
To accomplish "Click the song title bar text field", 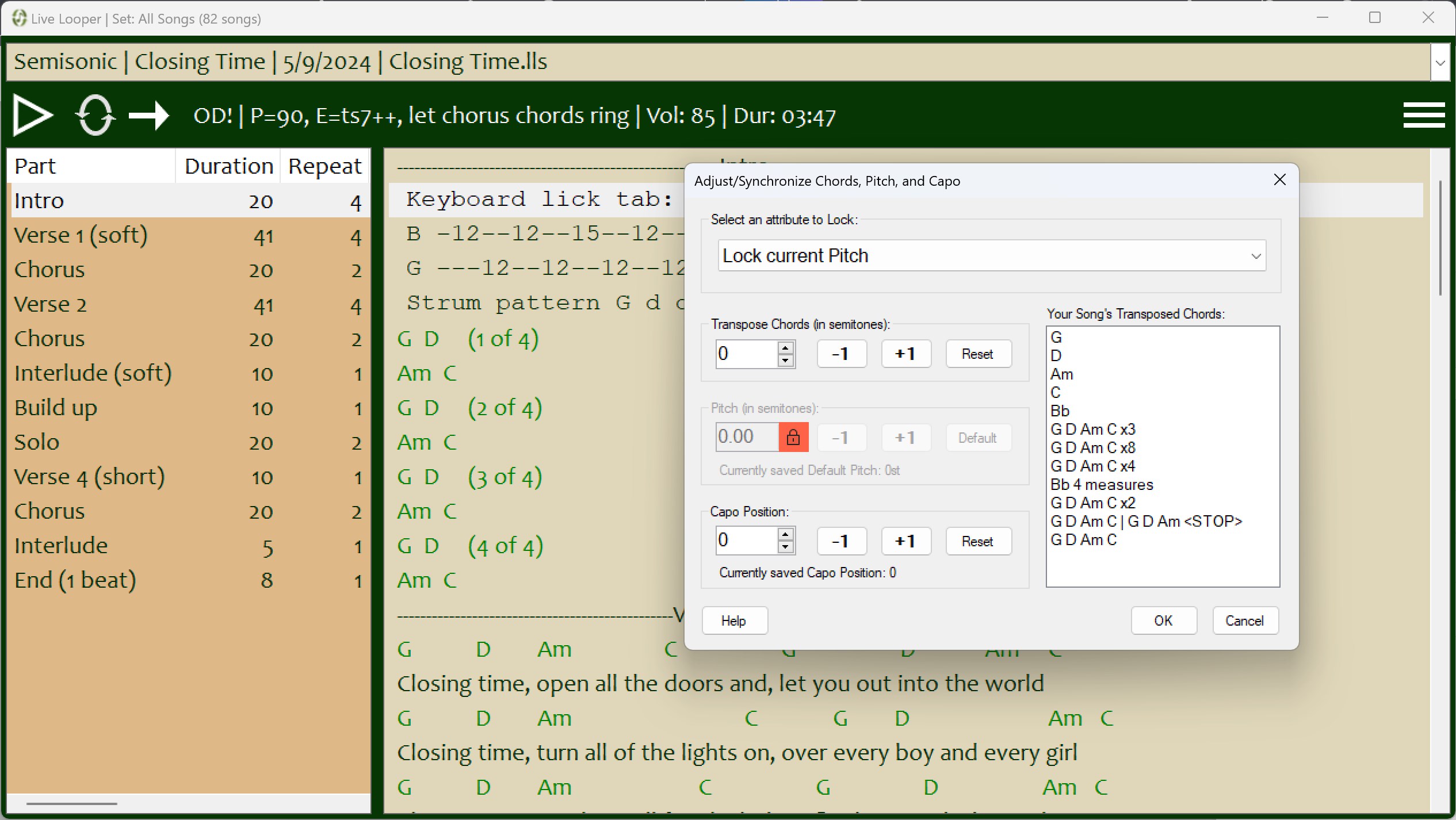I will (718, 62).
